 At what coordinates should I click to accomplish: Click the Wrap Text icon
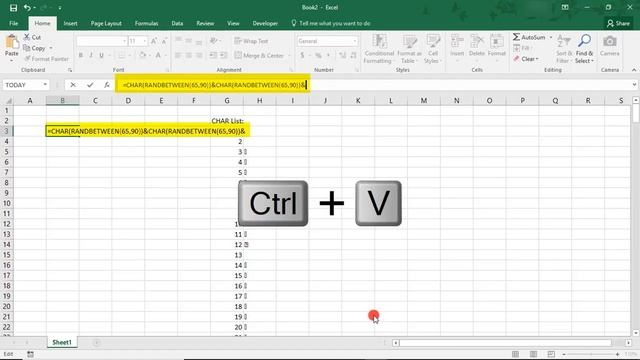click(x=238, y=41)
